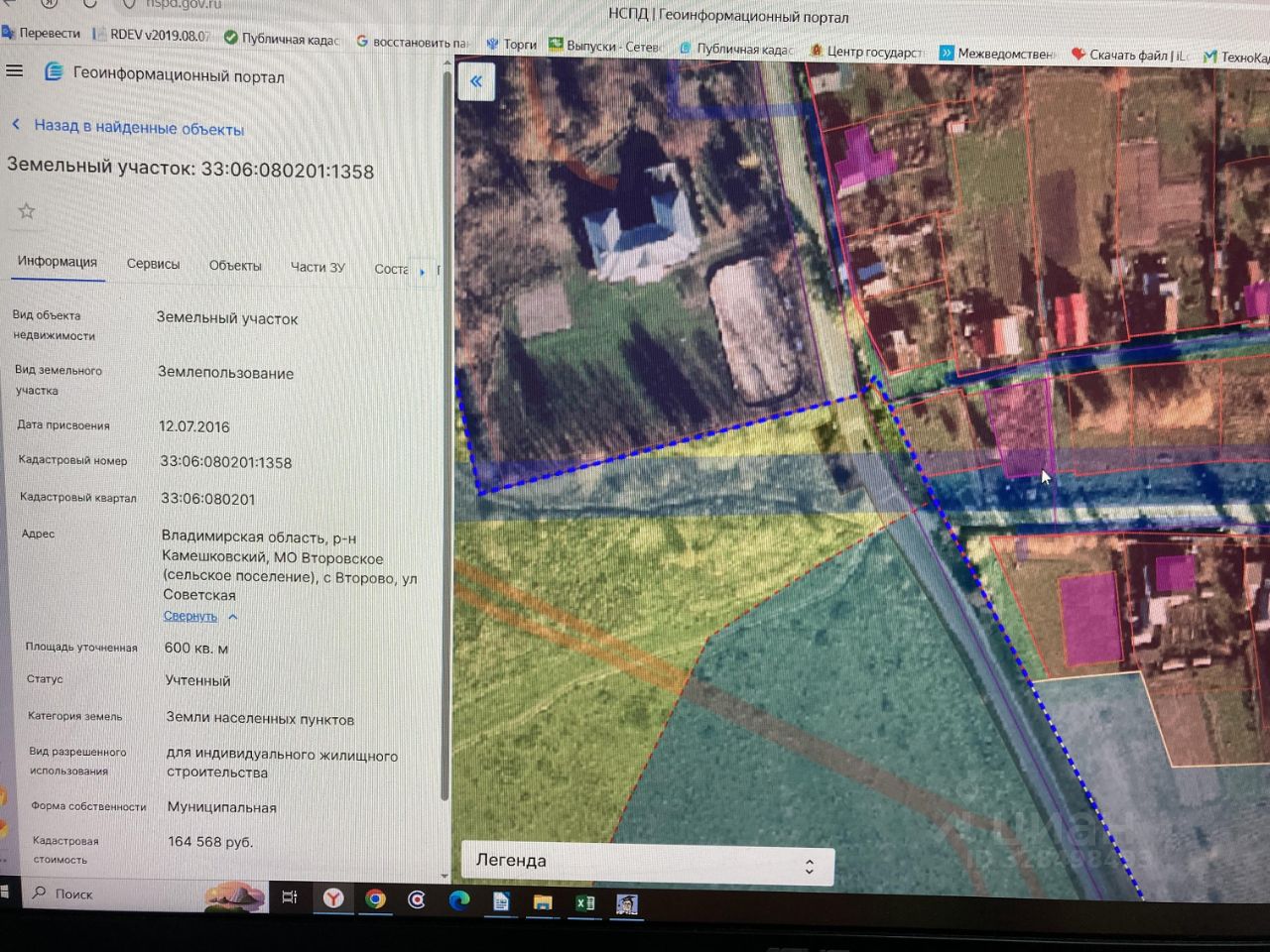Open the восстановить па Google bookmark
The width and height of the screenshot is (1270, 952).
pyautogui.click(x=412, y=43)
